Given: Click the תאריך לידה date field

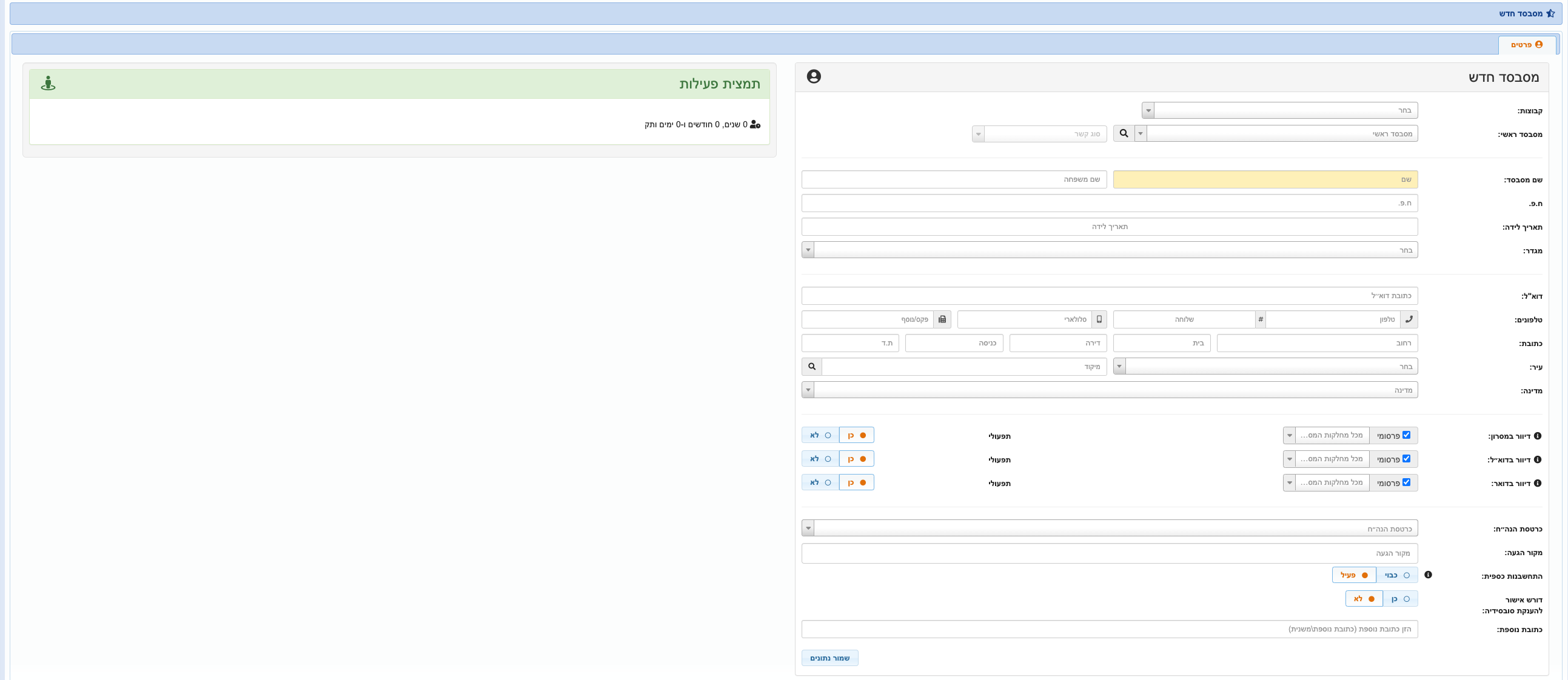Looking at the screenshot, I should point(1110,226).
